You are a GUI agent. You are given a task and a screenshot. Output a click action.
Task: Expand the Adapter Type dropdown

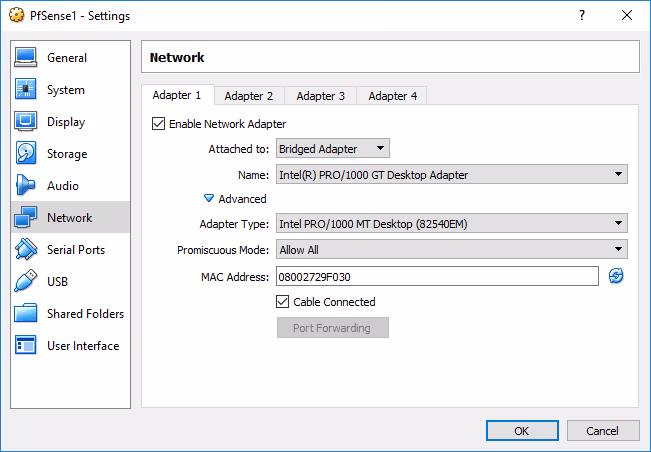pos(452,223)
